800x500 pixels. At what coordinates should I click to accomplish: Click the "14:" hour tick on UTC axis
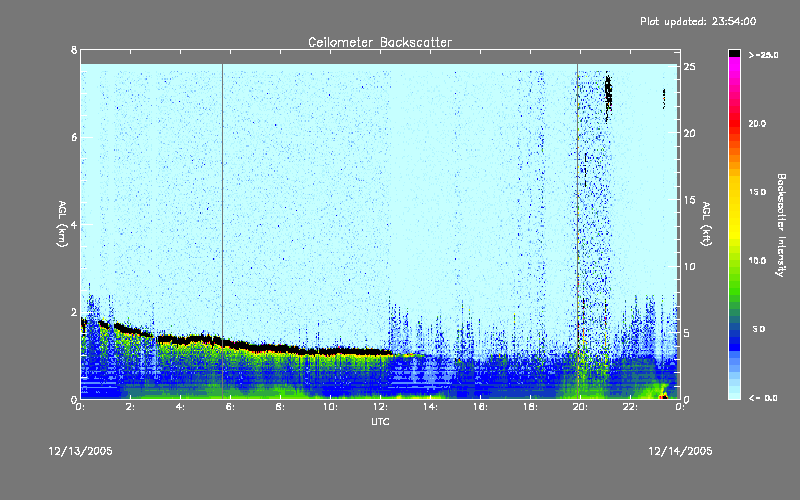[431, 407]
